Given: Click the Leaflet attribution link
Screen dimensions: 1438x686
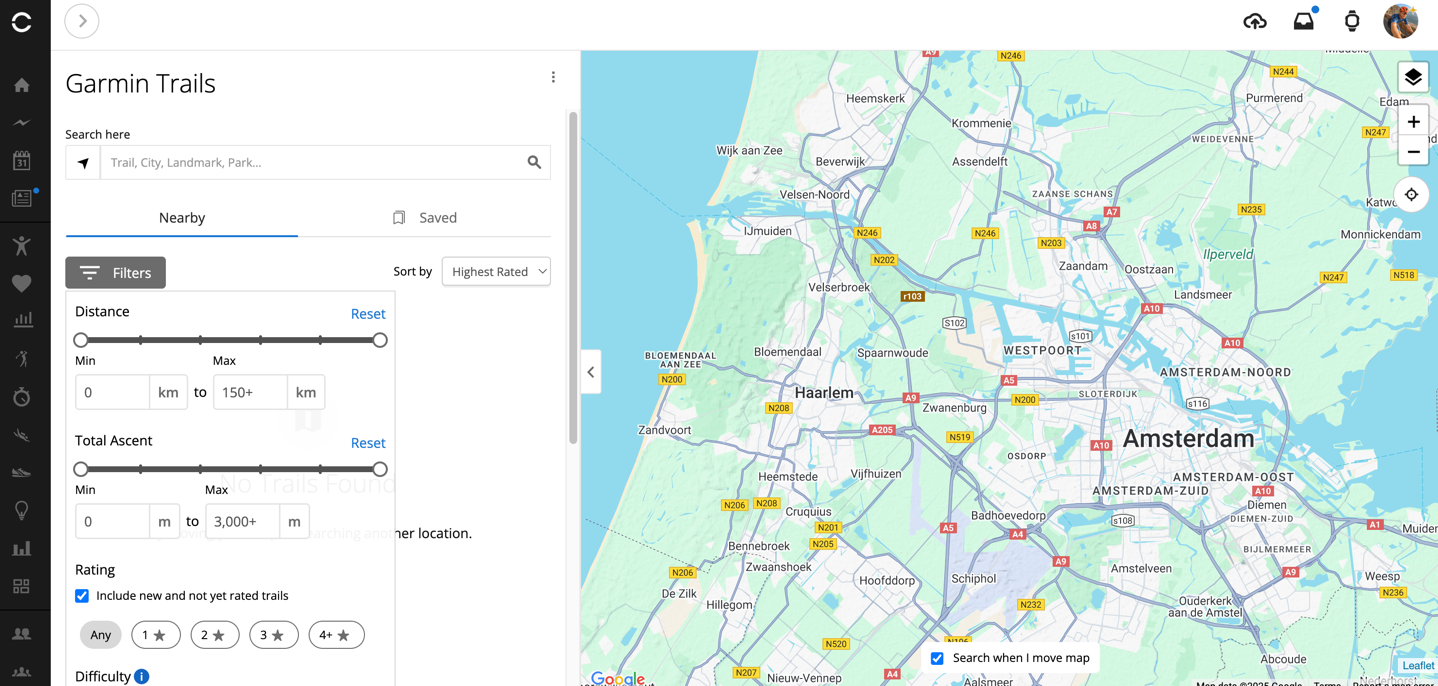Looking at the screenshot, I should point(1418,666).
